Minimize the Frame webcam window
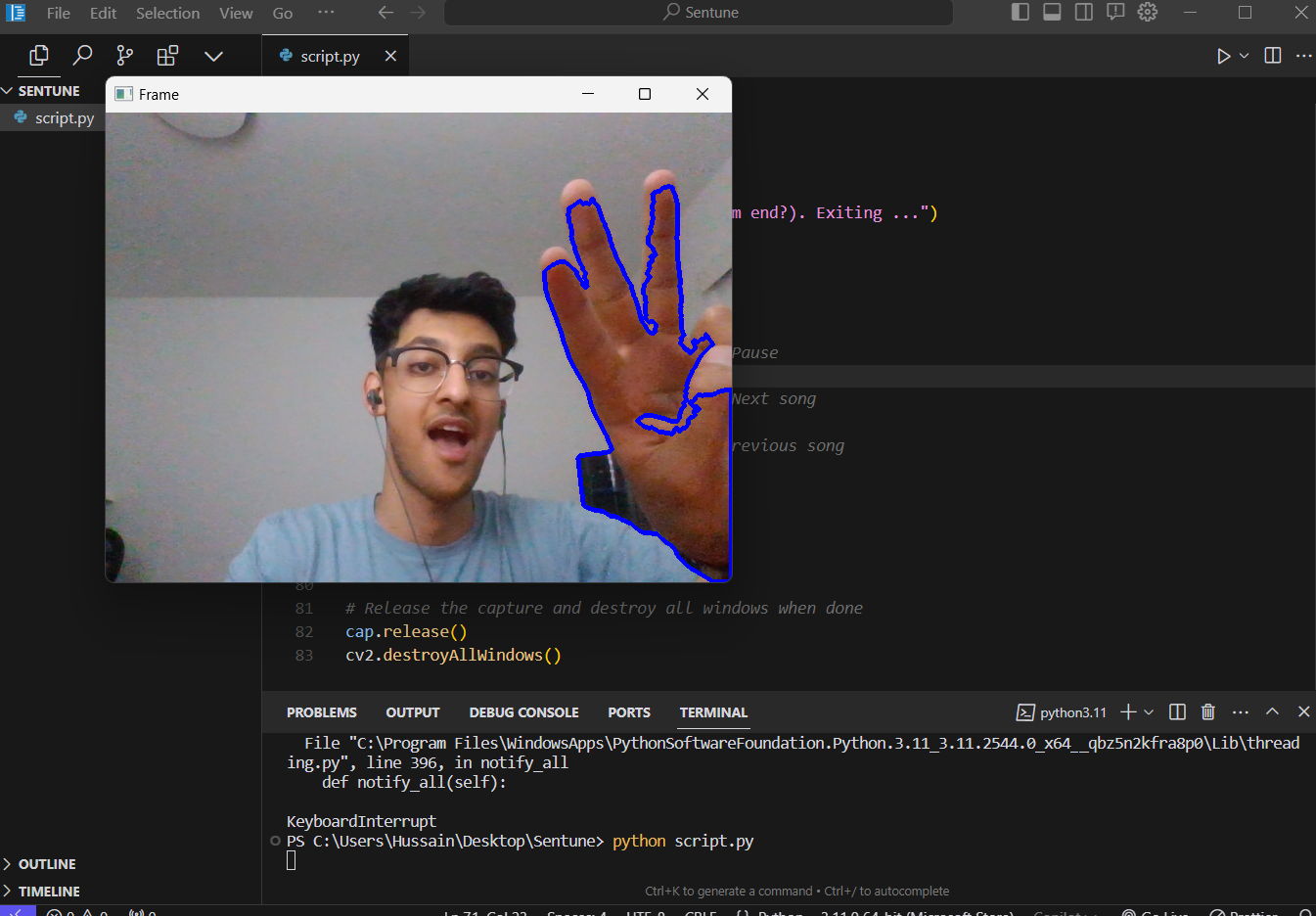Image resolution: width=1316 pixels, height=916 pixels. pyautogui.click(x=588, y=94)
